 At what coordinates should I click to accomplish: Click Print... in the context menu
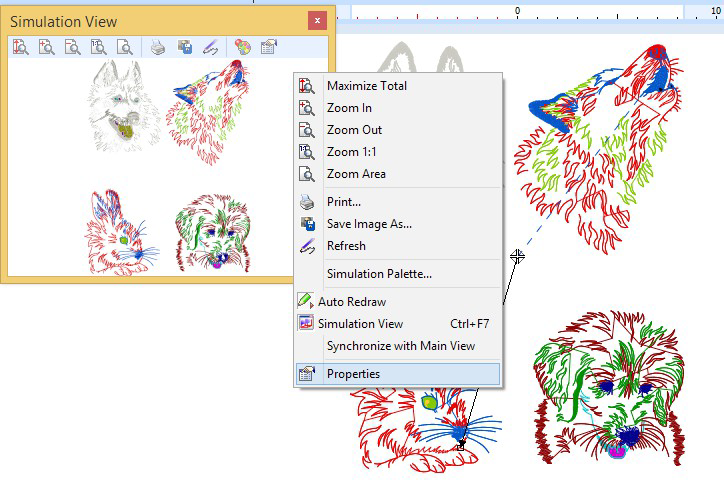344,202
